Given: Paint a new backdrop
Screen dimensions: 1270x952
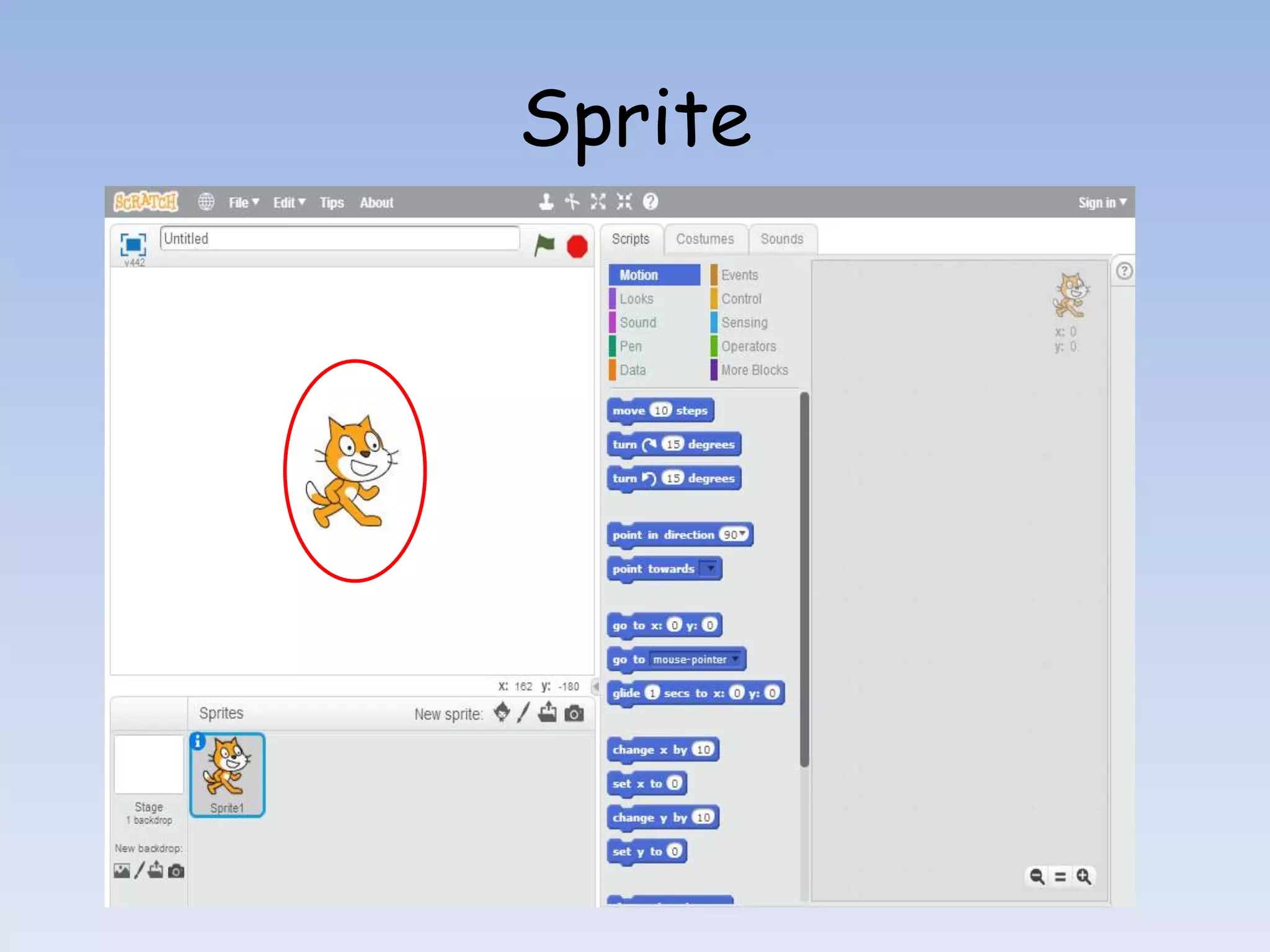Looking at the screenshot, I should (x=139, y=870).
